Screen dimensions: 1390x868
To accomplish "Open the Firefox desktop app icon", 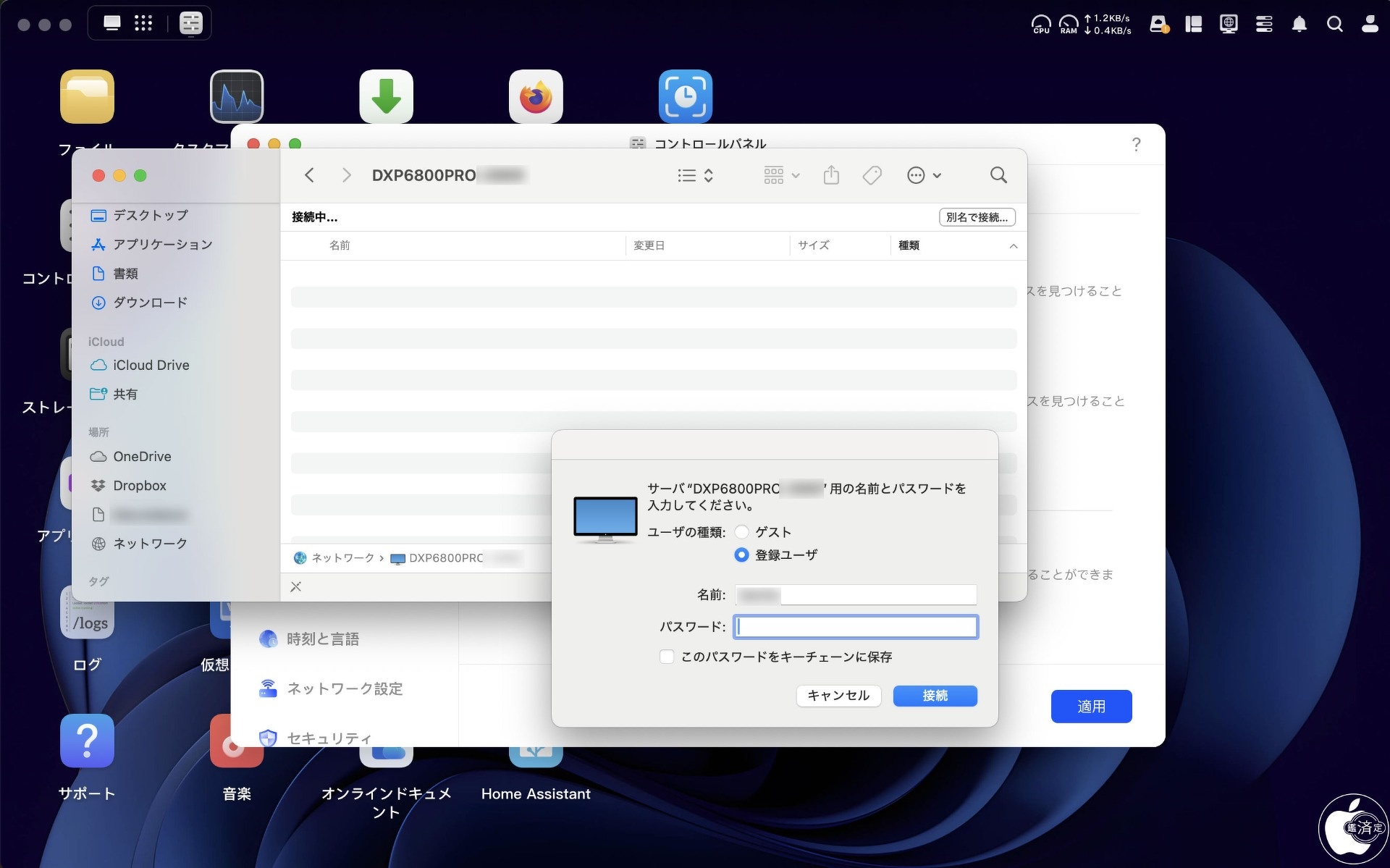I will (536, 96).
